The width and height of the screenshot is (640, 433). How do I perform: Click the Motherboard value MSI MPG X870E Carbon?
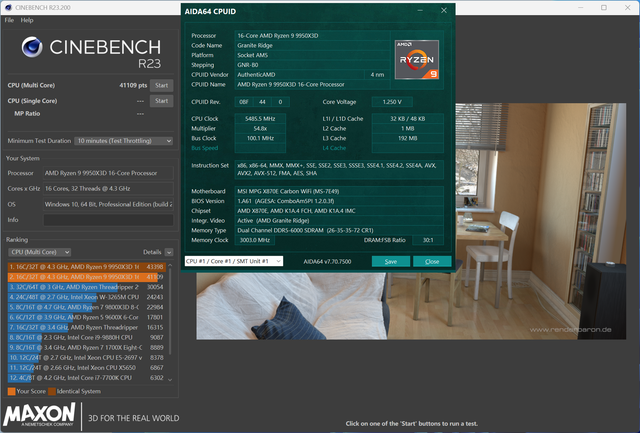339,191
